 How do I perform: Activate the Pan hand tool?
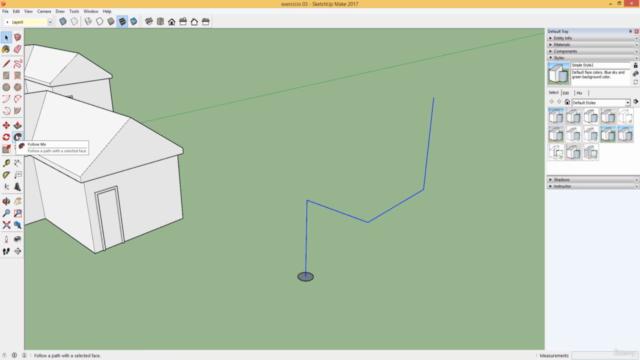point(18,201)
